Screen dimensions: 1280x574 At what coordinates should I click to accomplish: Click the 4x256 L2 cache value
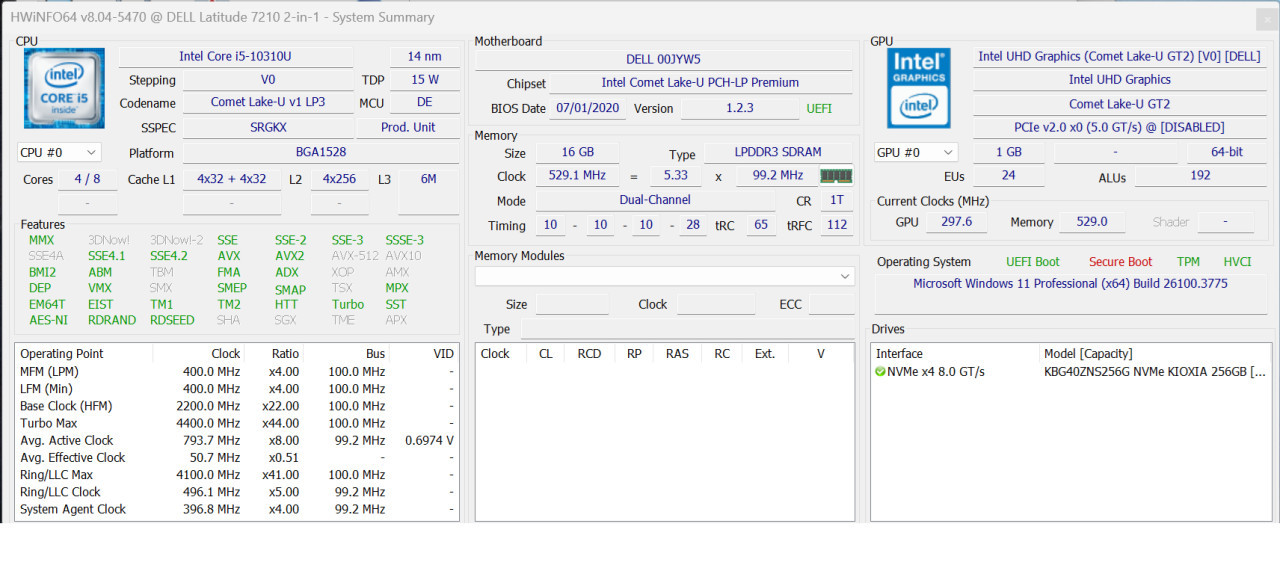[339, 179]
